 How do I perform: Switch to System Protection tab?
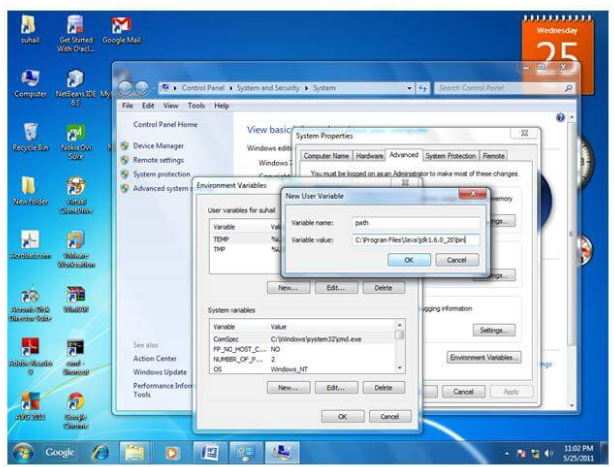click(450, 156)
